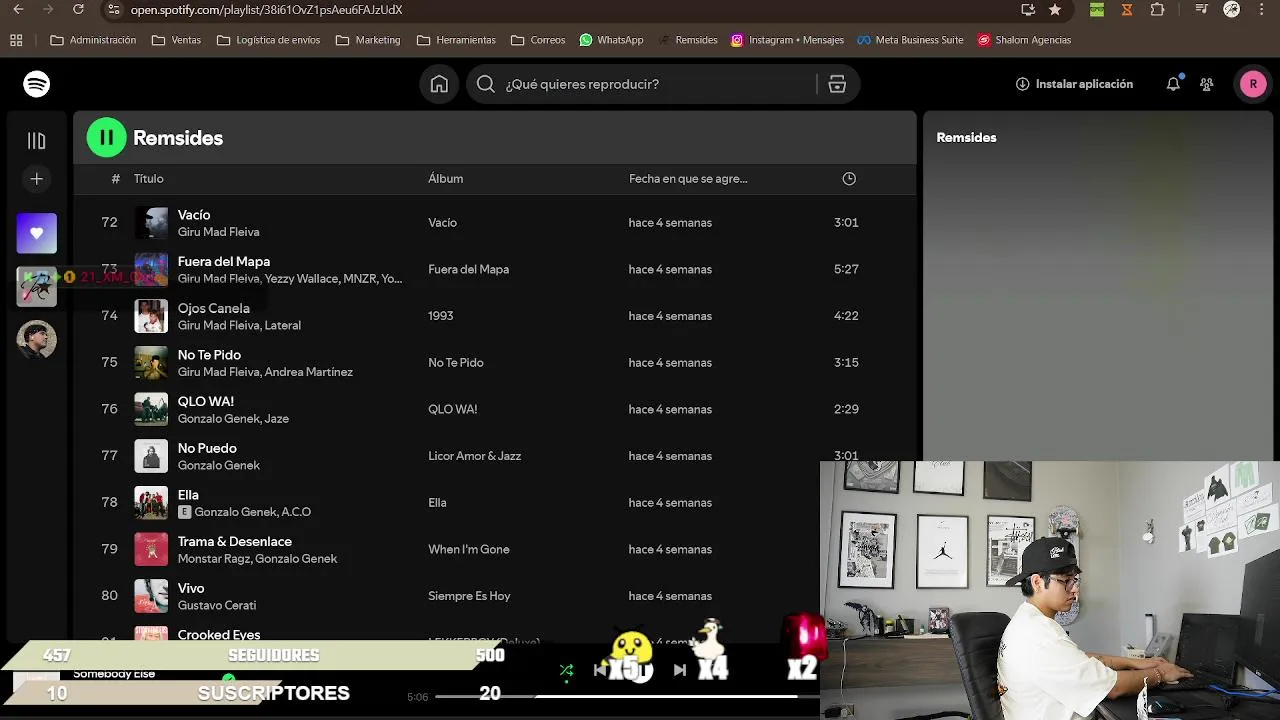
Task: Skip to the next track
Action: [x=680, y=670]
